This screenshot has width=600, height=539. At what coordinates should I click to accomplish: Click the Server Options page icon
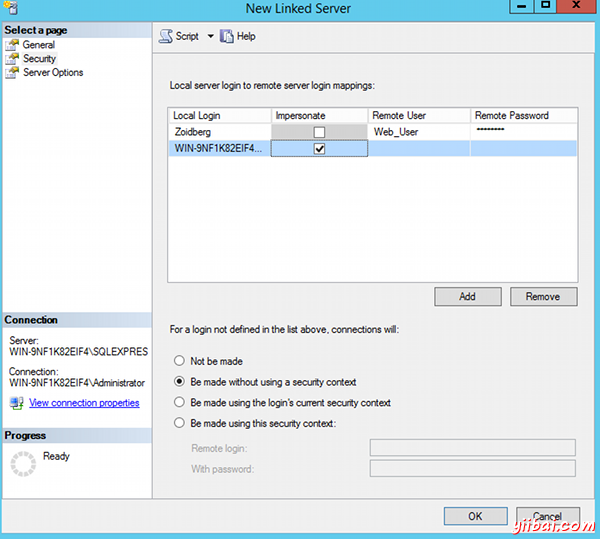12,72
